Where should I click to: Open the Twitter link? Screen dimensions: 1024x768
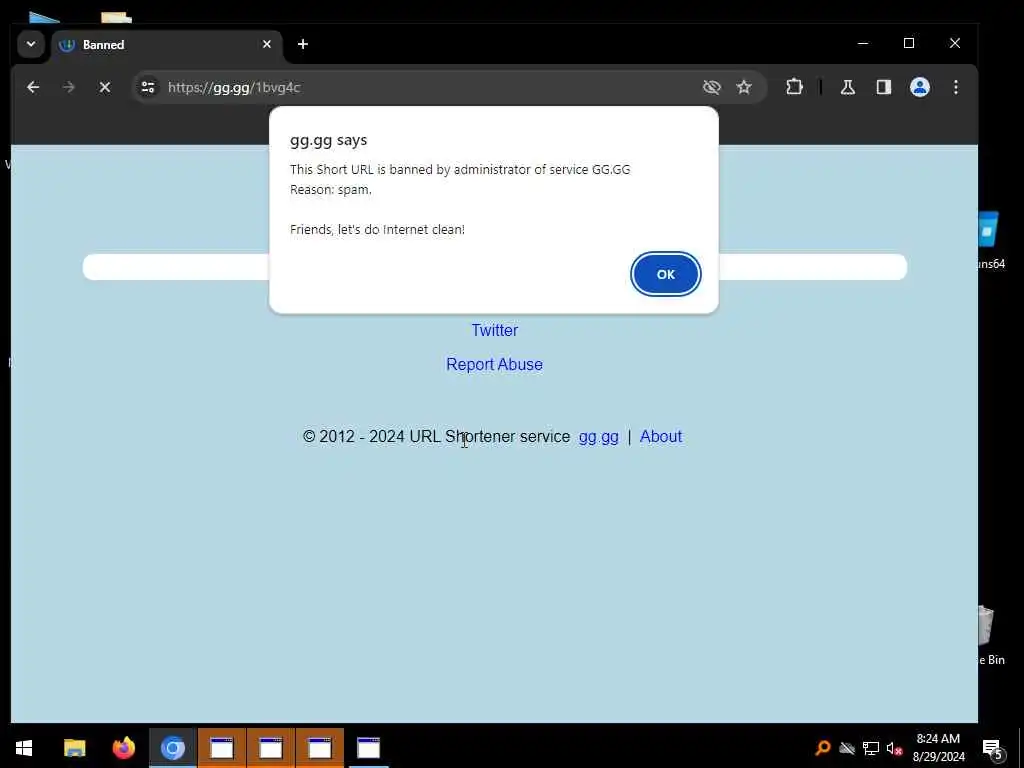(x=494, y=330)
